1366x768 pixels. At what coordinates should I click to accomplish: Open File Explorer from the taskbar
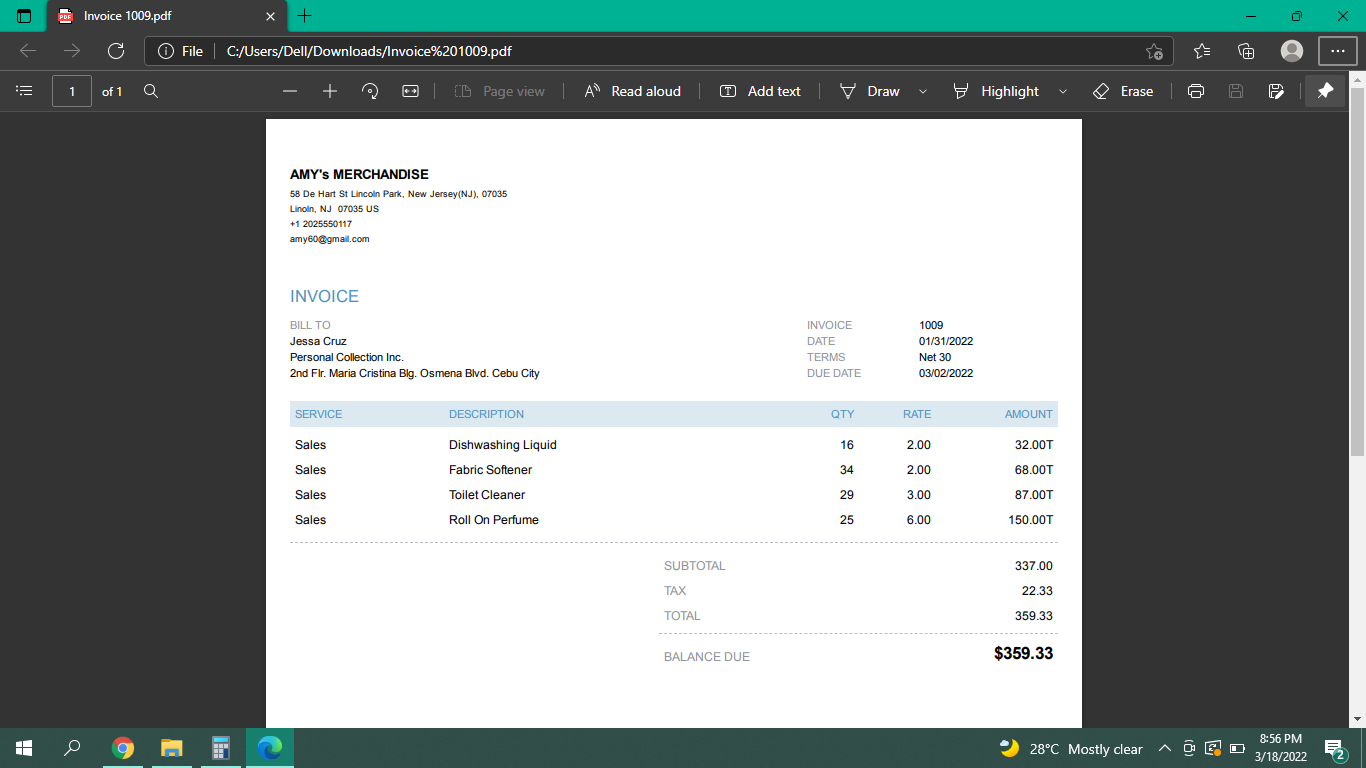click(172, 748)
